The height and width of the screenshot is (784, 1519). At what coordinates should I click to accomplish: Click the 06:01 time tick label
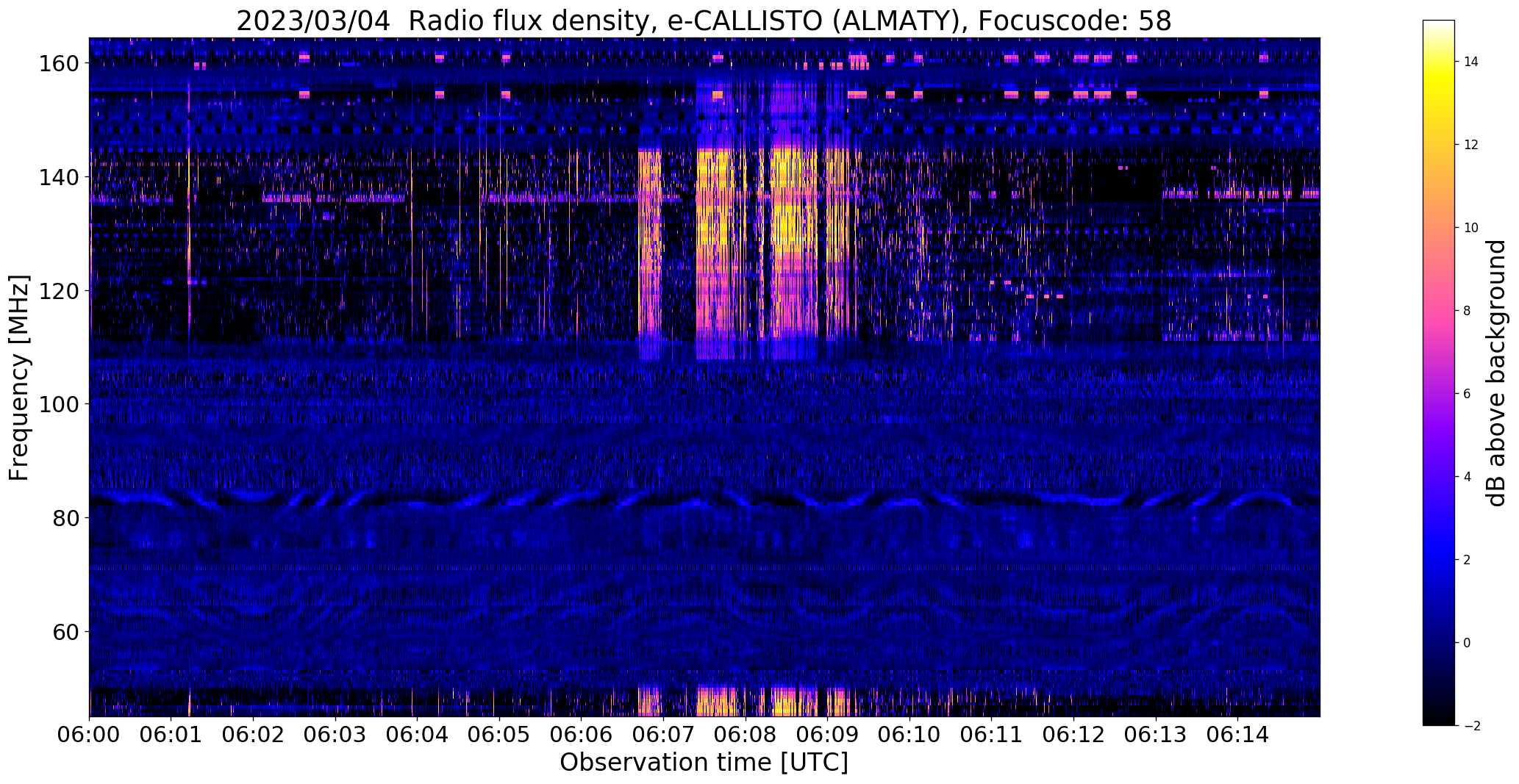point(171,736)
